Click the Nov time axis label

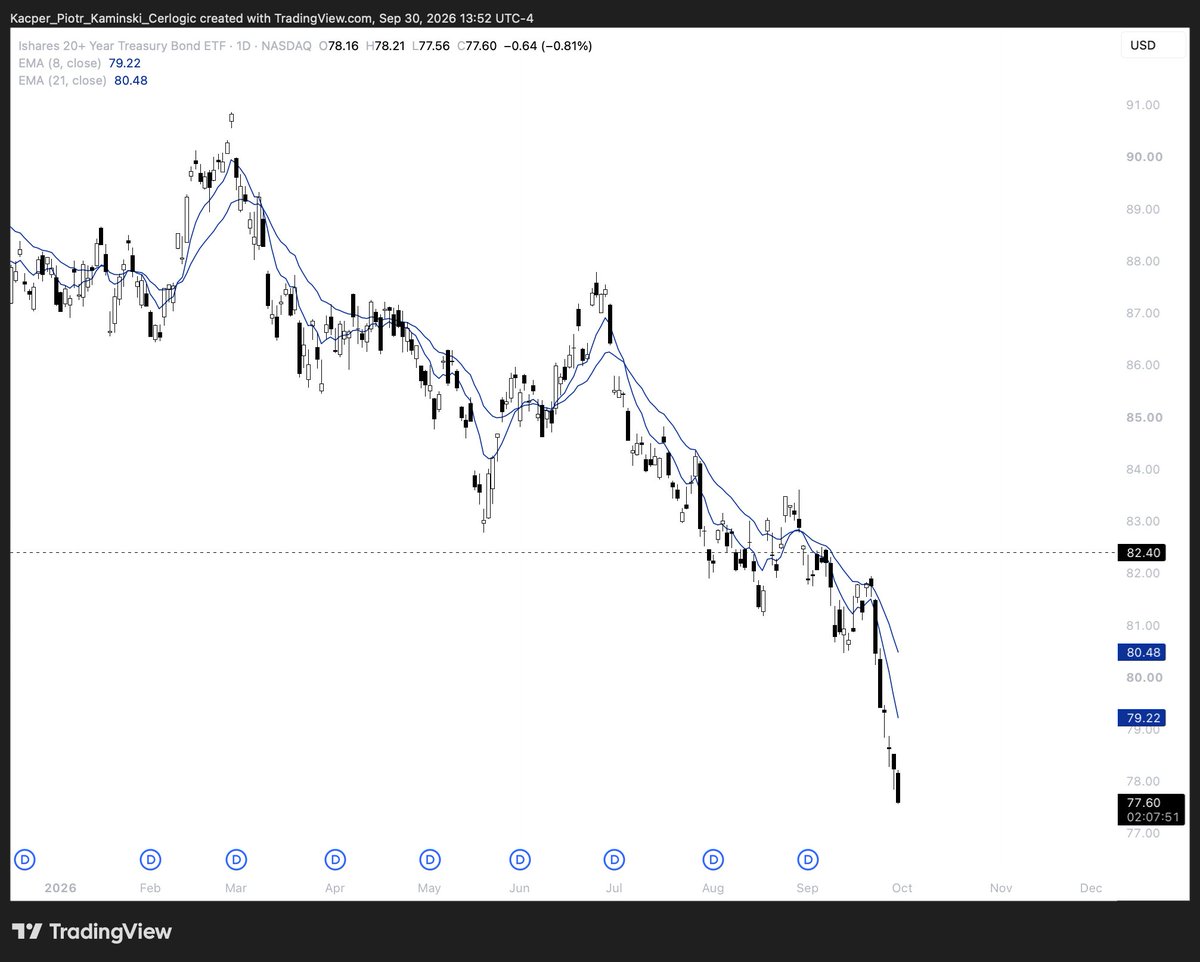(x=1001, y=888)
